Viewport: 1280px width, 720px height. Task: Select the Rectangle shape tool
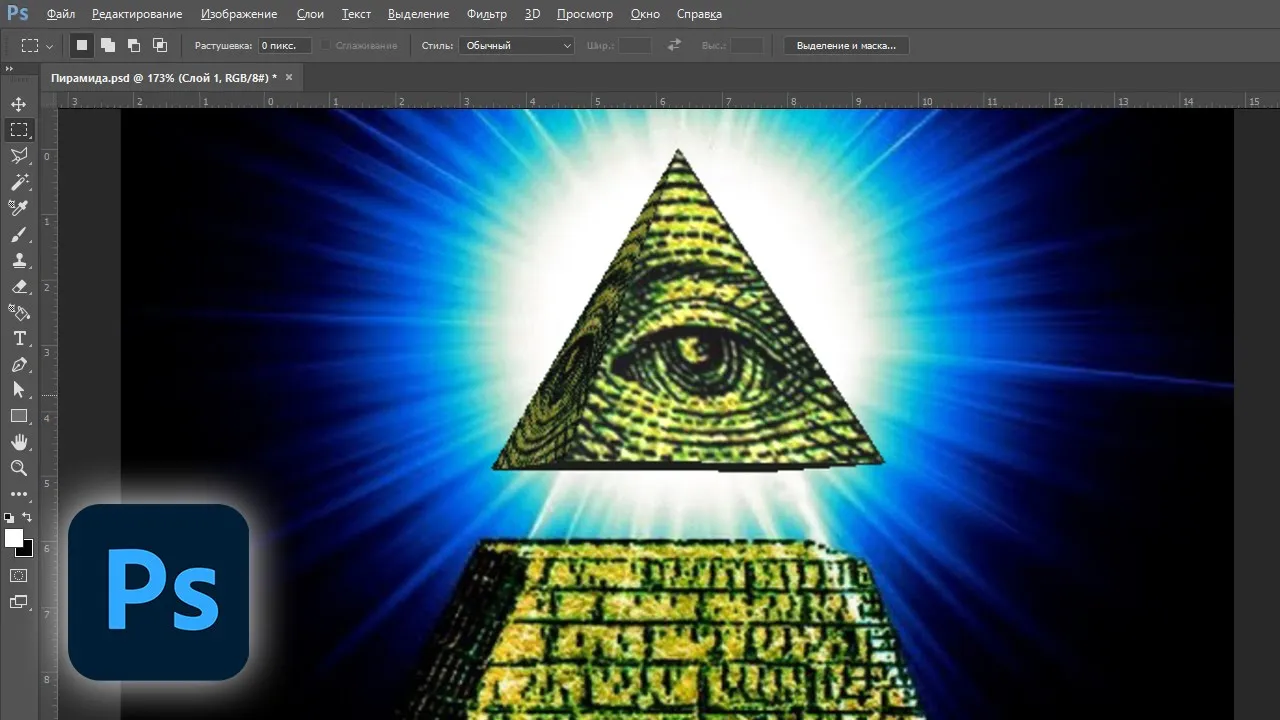click(19, 416)
